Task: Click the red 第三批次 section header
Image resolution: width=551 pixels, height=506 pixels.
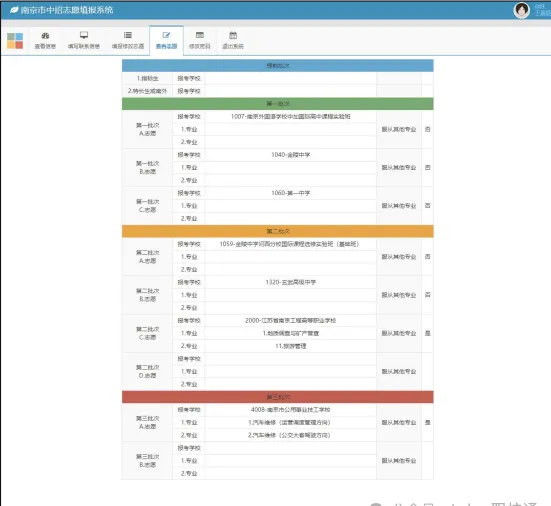Action: [278, 397]
